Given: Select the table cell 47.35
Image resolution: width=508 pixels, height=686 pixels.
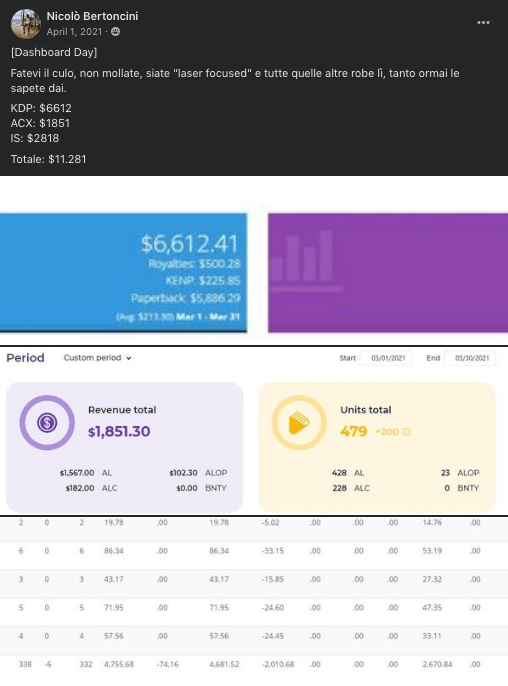Looking at the screenshot, I should [432, 608].
